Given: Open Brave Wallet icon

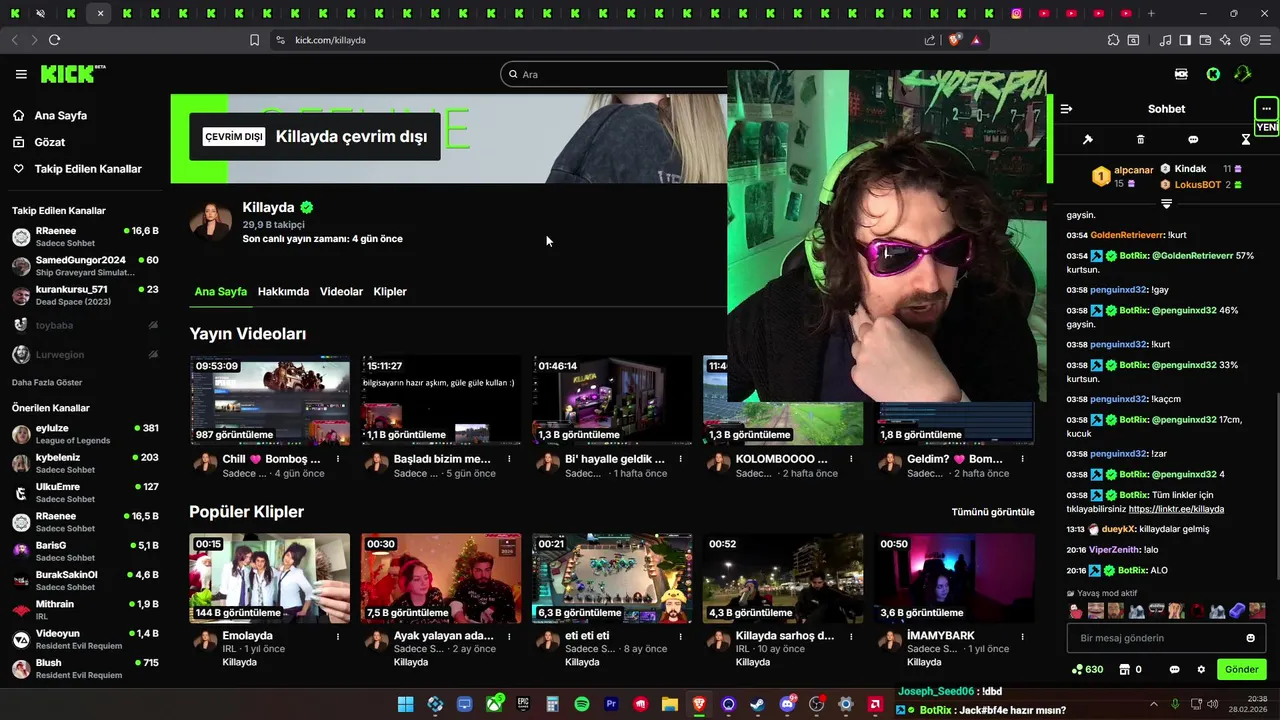Looking at the screenshot, I should click(1205, 40).
